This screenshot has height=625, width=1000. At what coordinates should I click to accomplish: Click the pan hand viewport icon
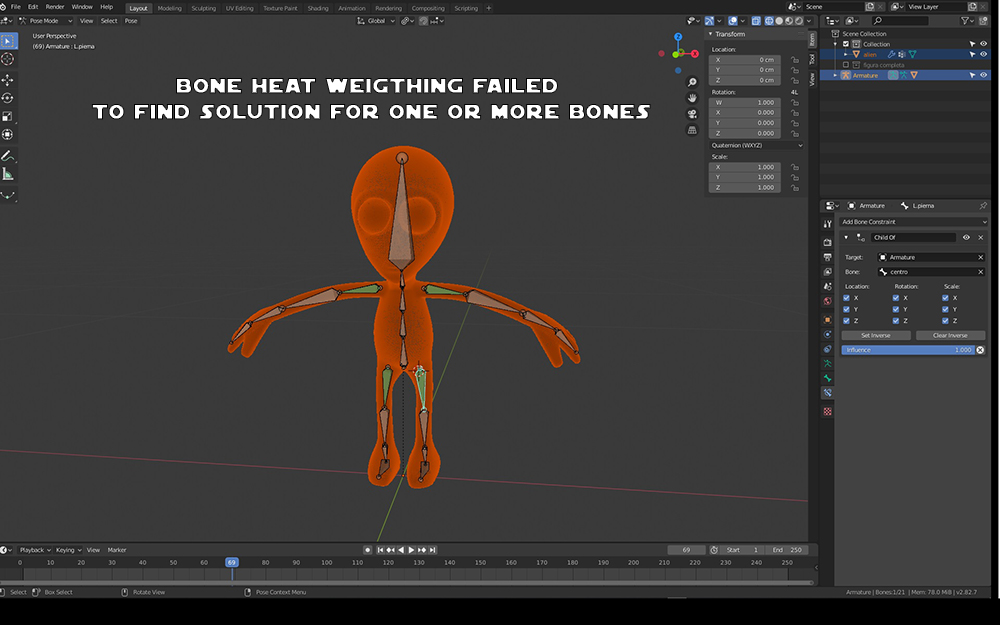[x=692, y=98]
